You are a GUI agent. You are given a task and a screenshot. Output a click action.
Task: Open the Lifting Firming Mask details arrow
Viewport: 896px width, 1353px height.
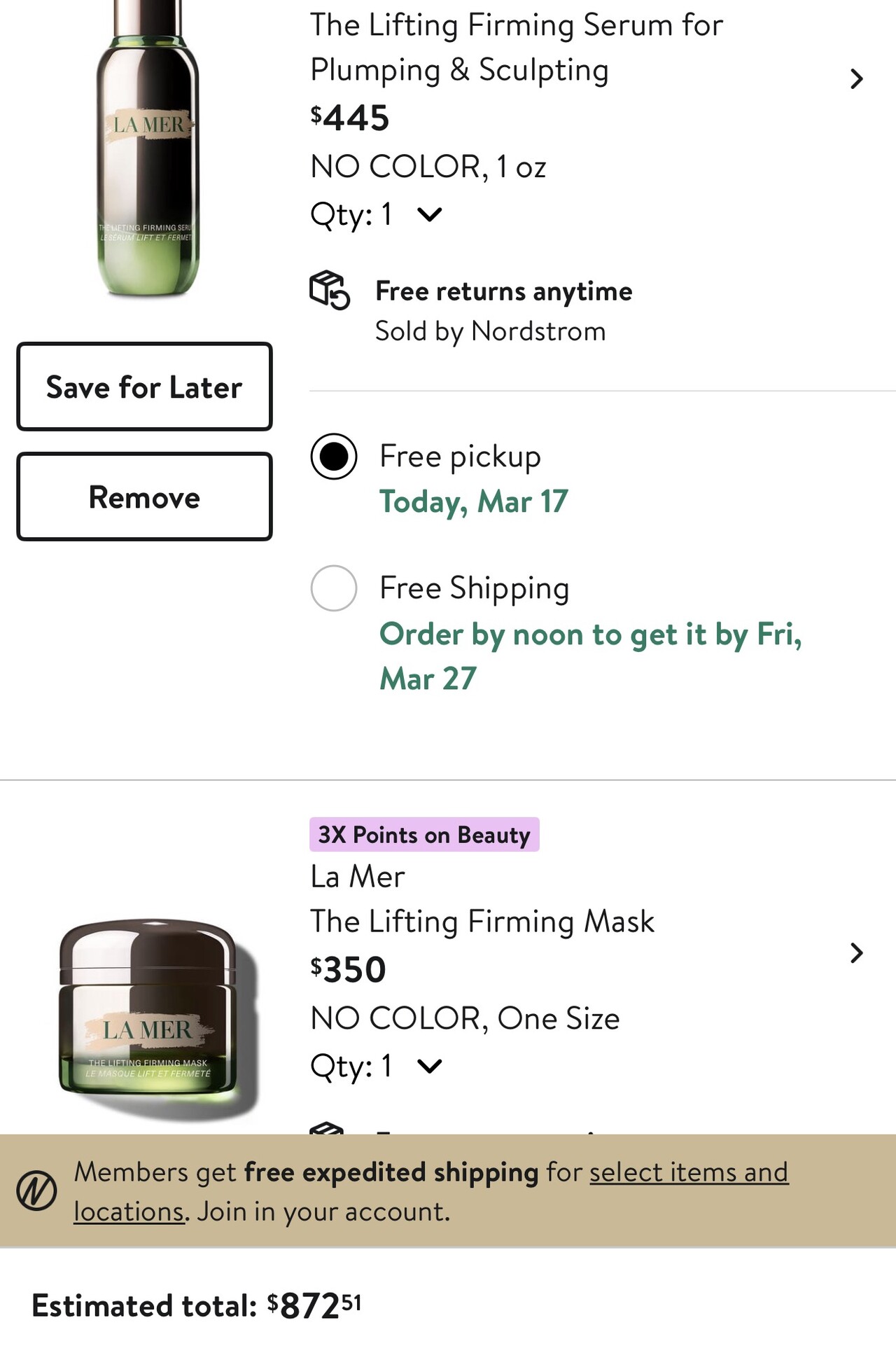(856, 953)
